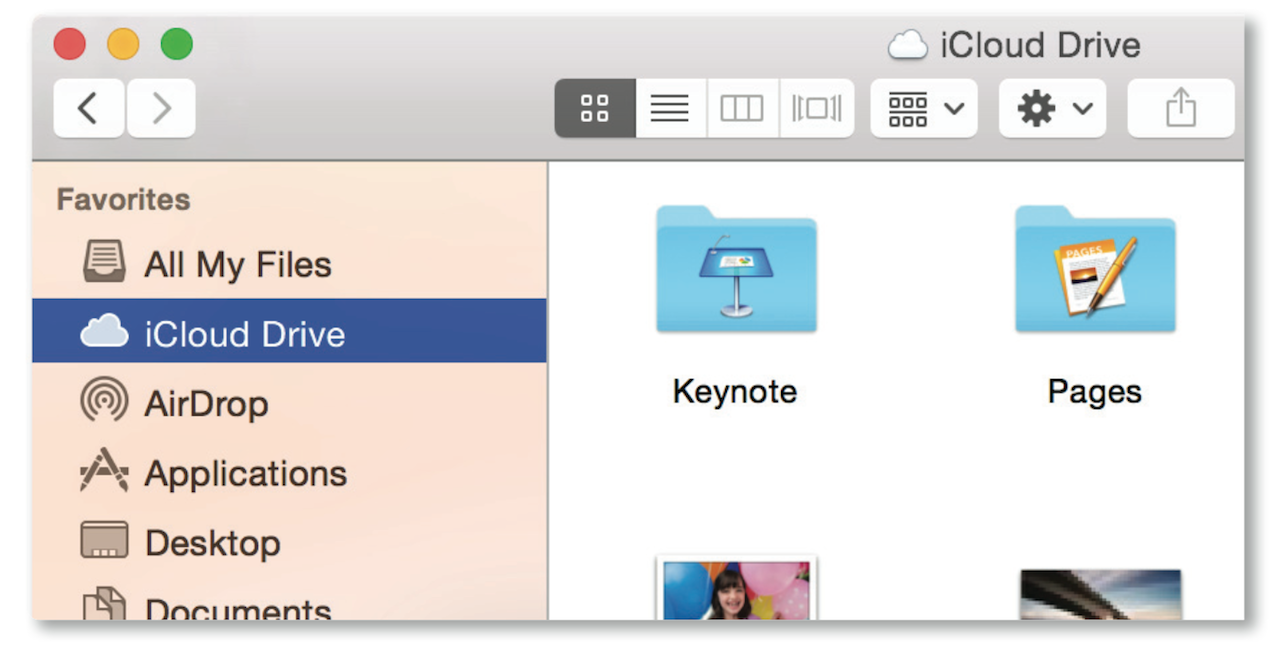Open Applications from the sidebar
Viewport: 1280px width, 654px height.
[x=245, y=473]
